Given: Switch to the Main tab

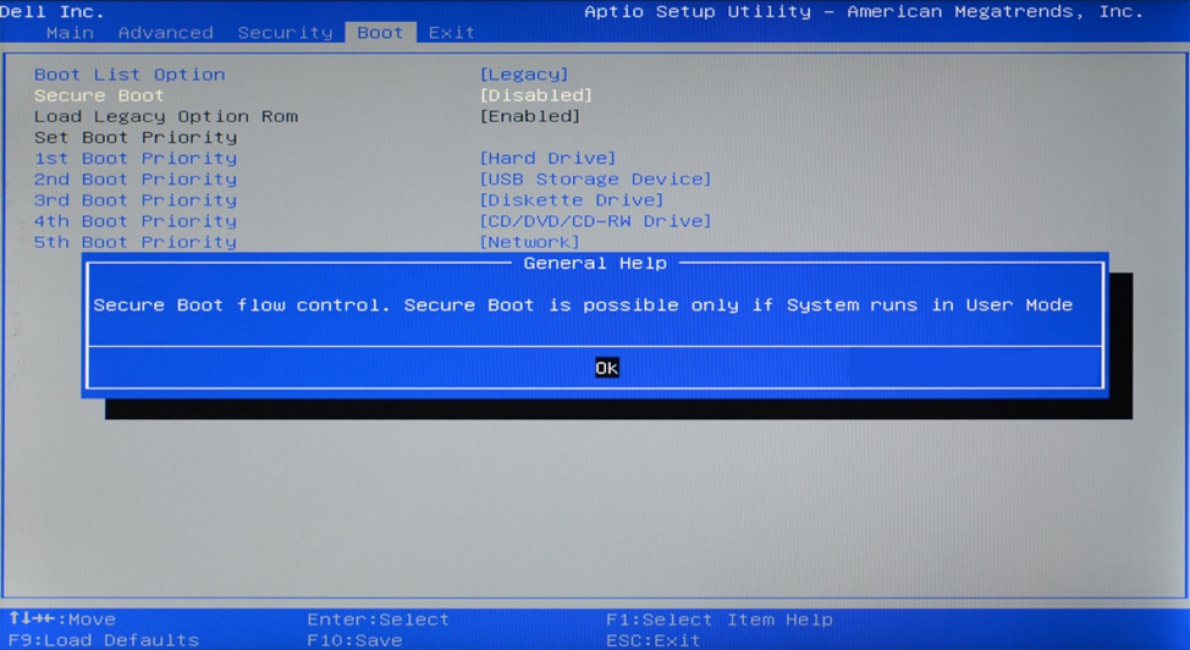Looking at the screenshot, I should click(x=69, y=33).
